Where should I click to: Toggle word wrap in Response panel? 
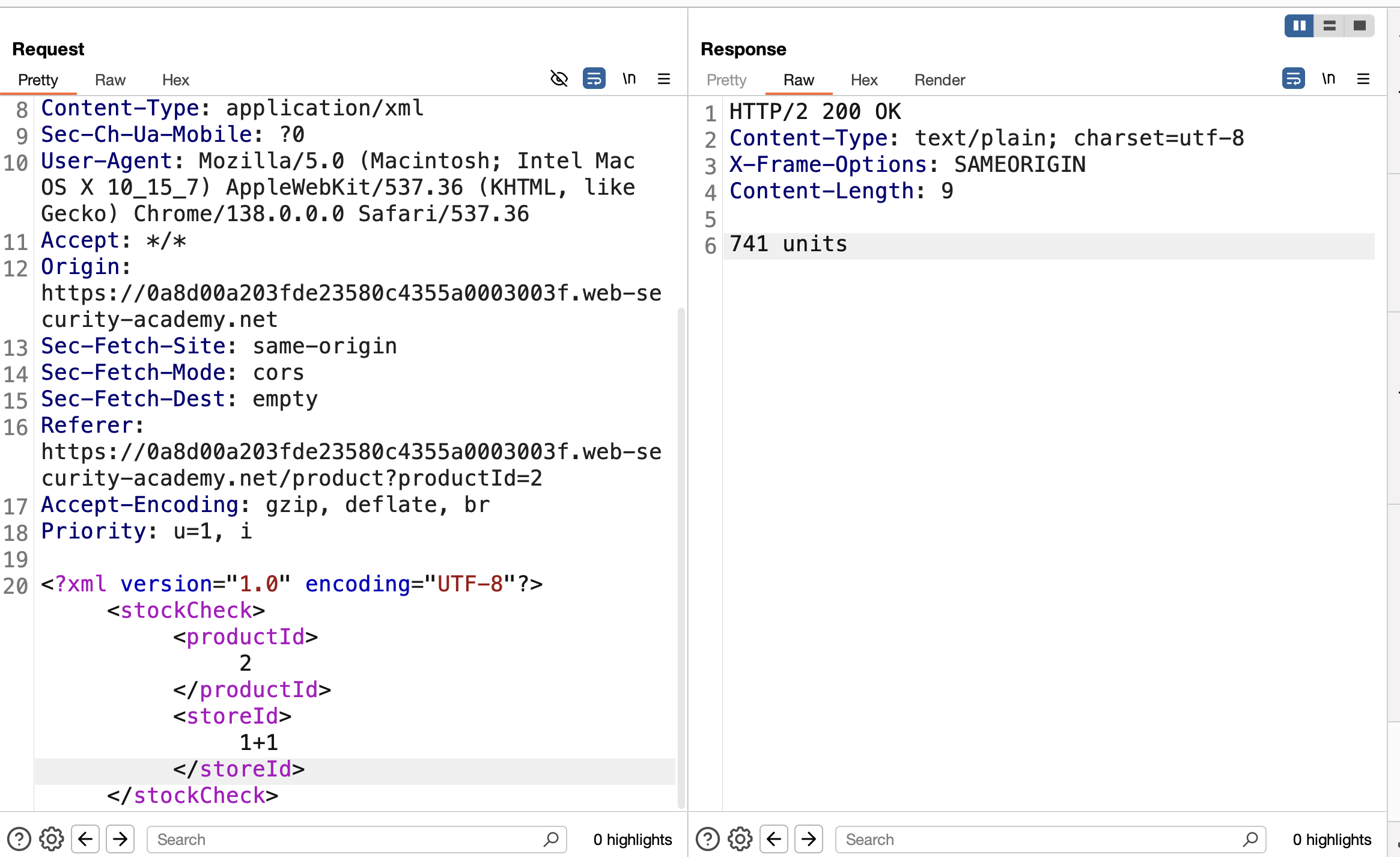pyautogui.click(x=1294, y=79)
